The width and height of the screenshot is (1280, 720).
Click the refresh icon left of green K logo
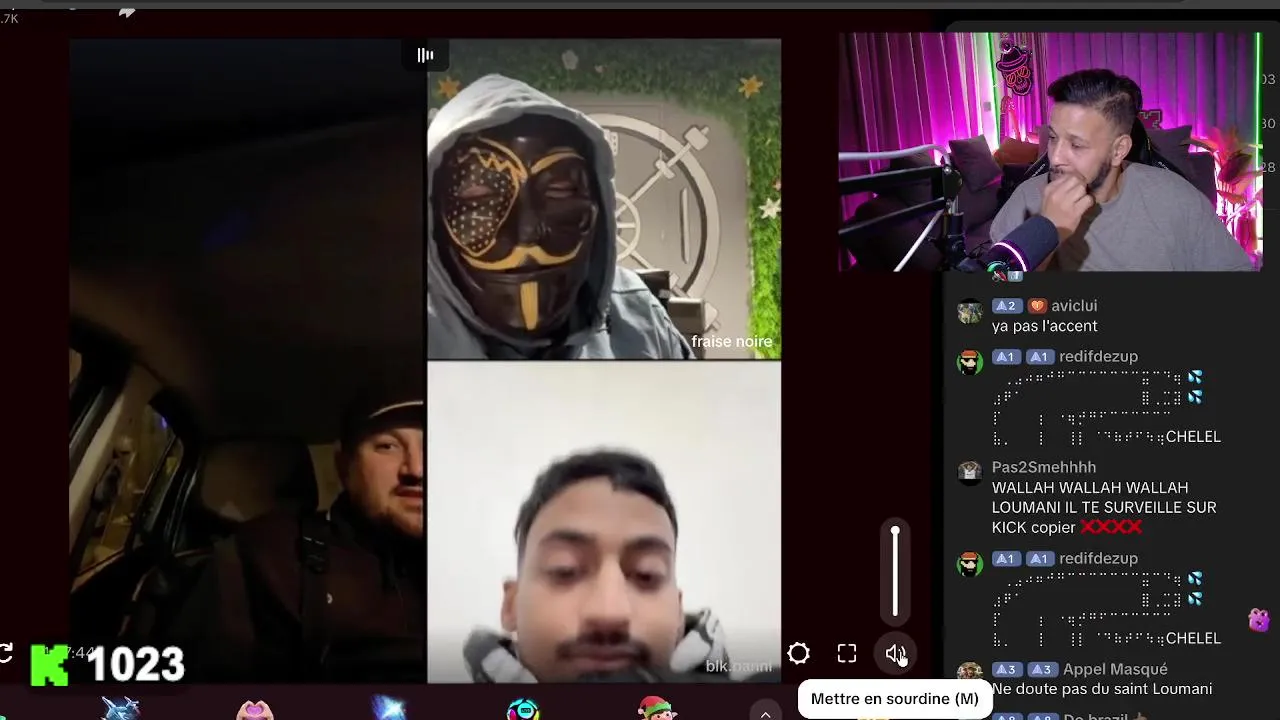click(5, 654)
